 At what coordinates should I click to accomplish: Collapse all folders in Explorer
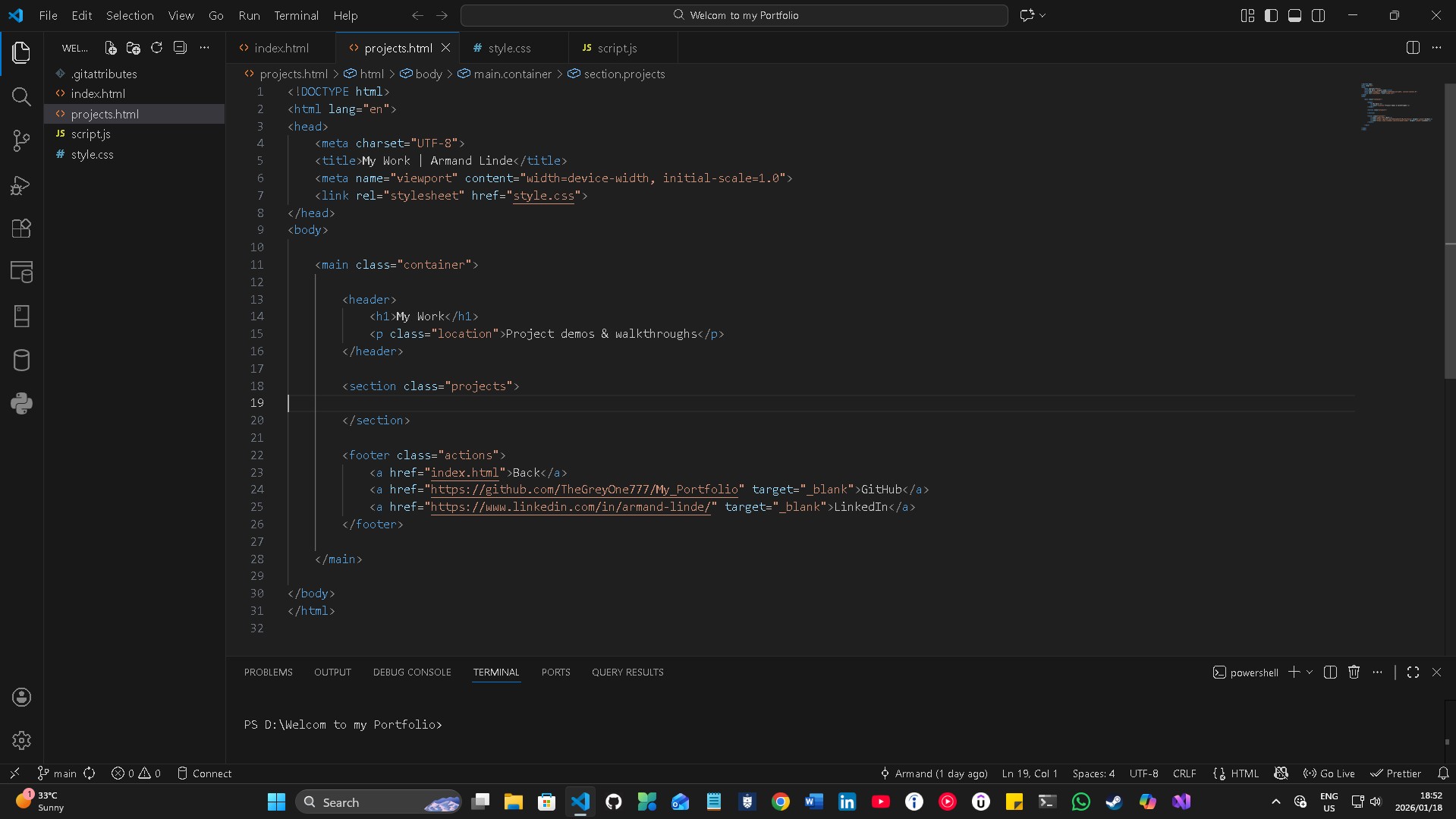(x=180, y=47)
